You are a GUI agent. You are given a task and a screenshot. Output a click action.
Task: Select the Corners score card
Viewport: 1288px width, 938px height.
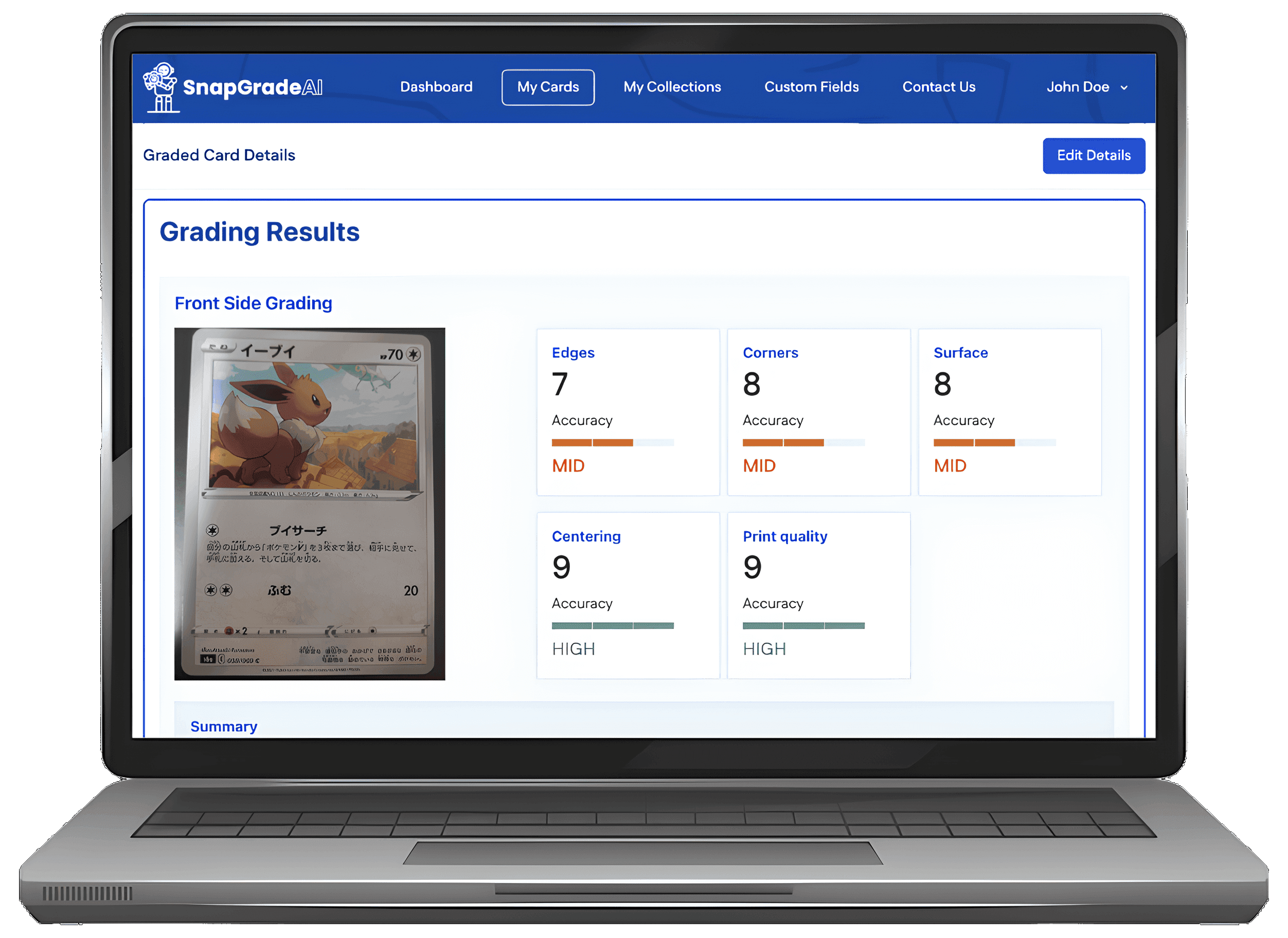(x=819, y=412)
